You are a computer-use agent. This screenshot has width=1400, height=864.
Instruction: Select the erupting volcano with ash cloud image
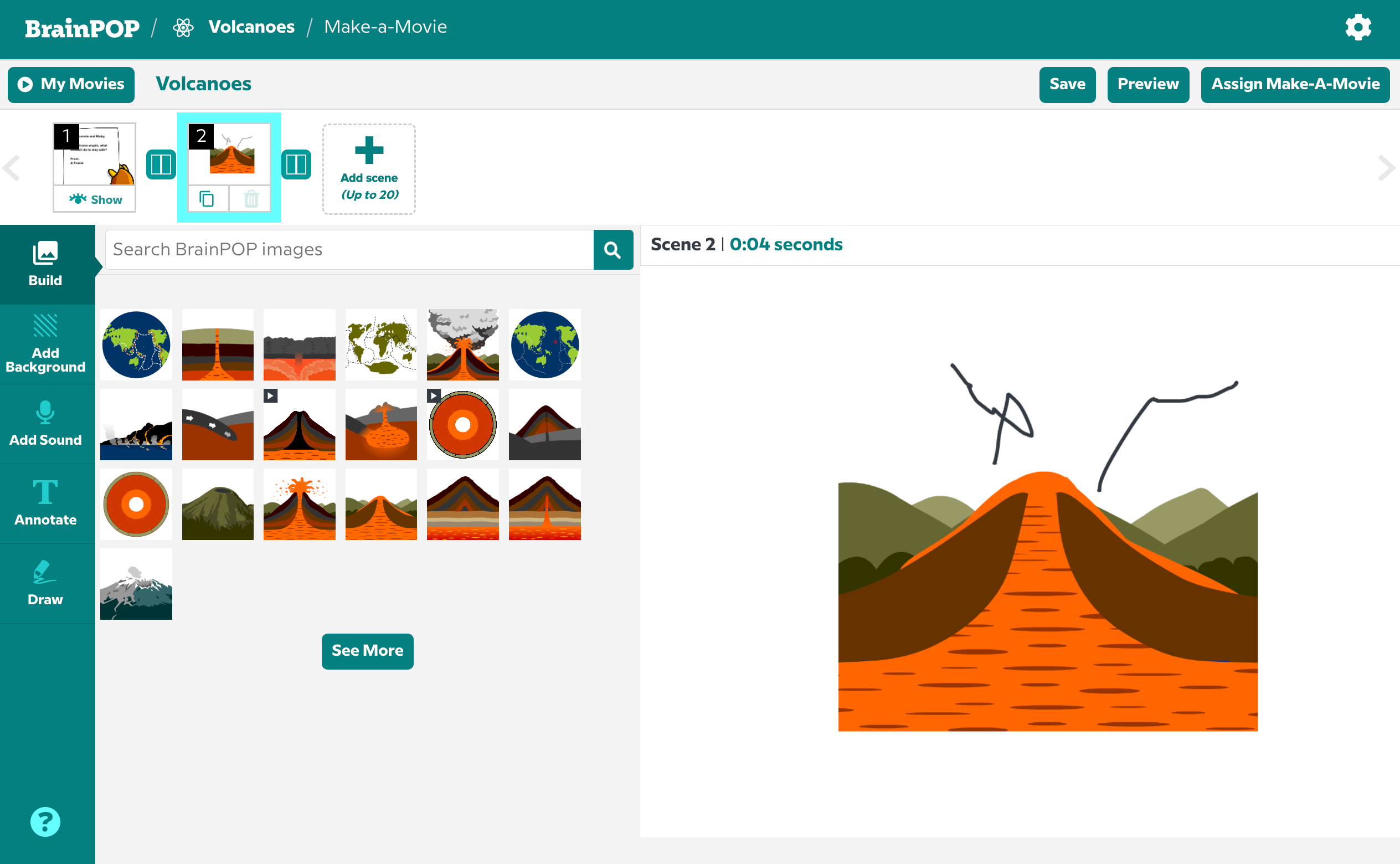[462, 344]
